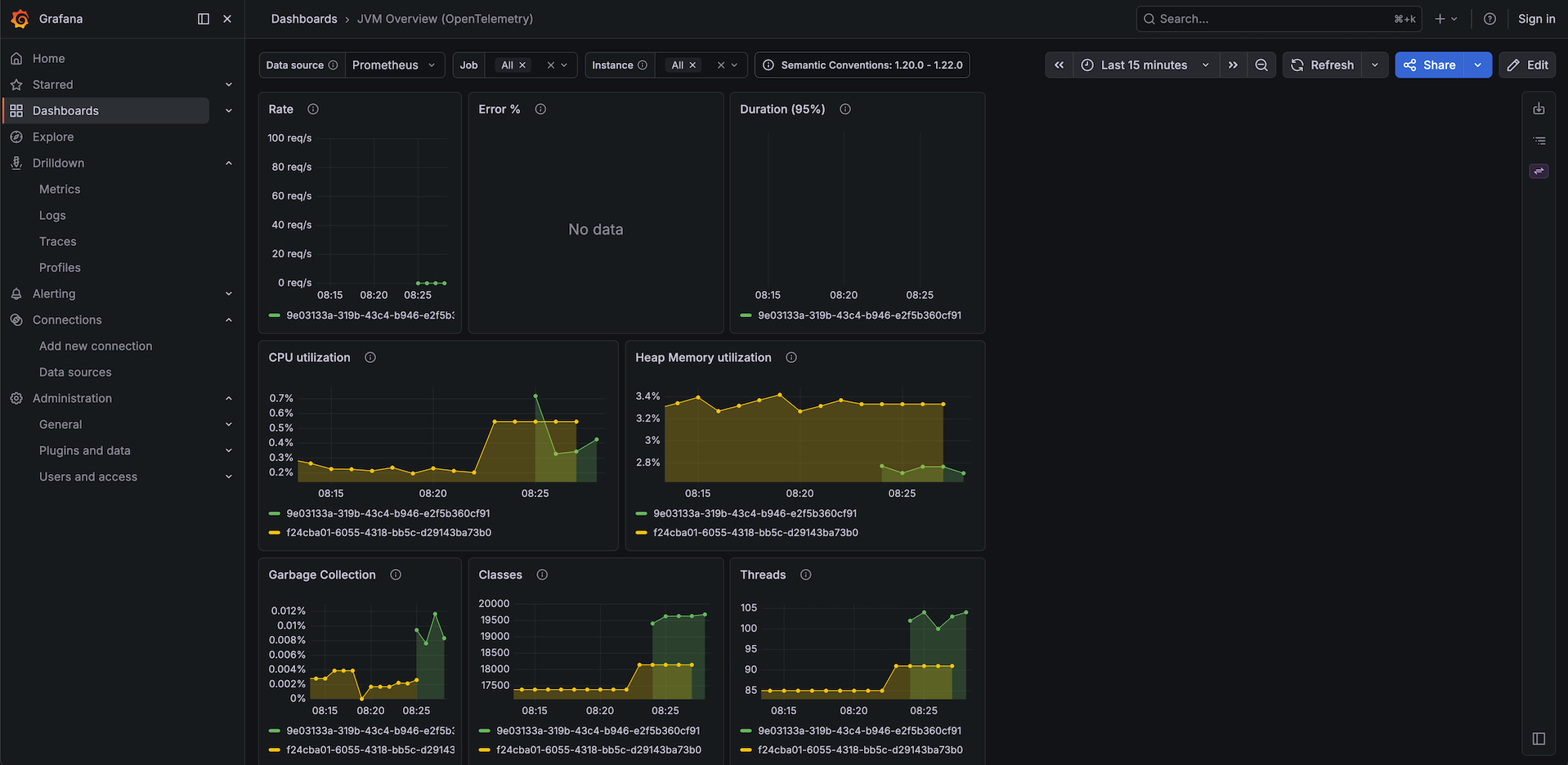Viewport: 1568px width, 765px height.
Task: Click the Threads panel info icon
Action: pos(806,575)
